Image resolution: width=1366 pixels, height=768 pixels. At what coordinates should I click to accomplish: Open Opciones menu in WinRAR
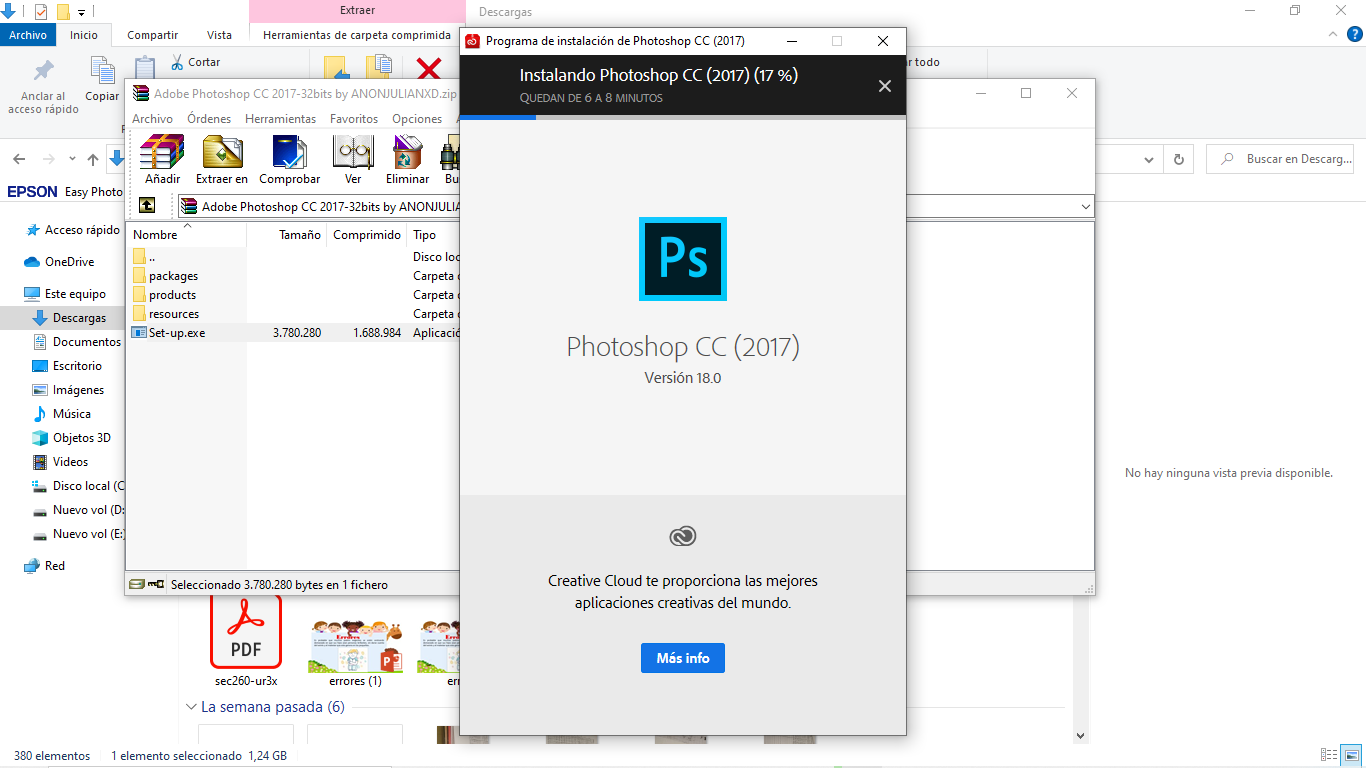coord(417,118)
